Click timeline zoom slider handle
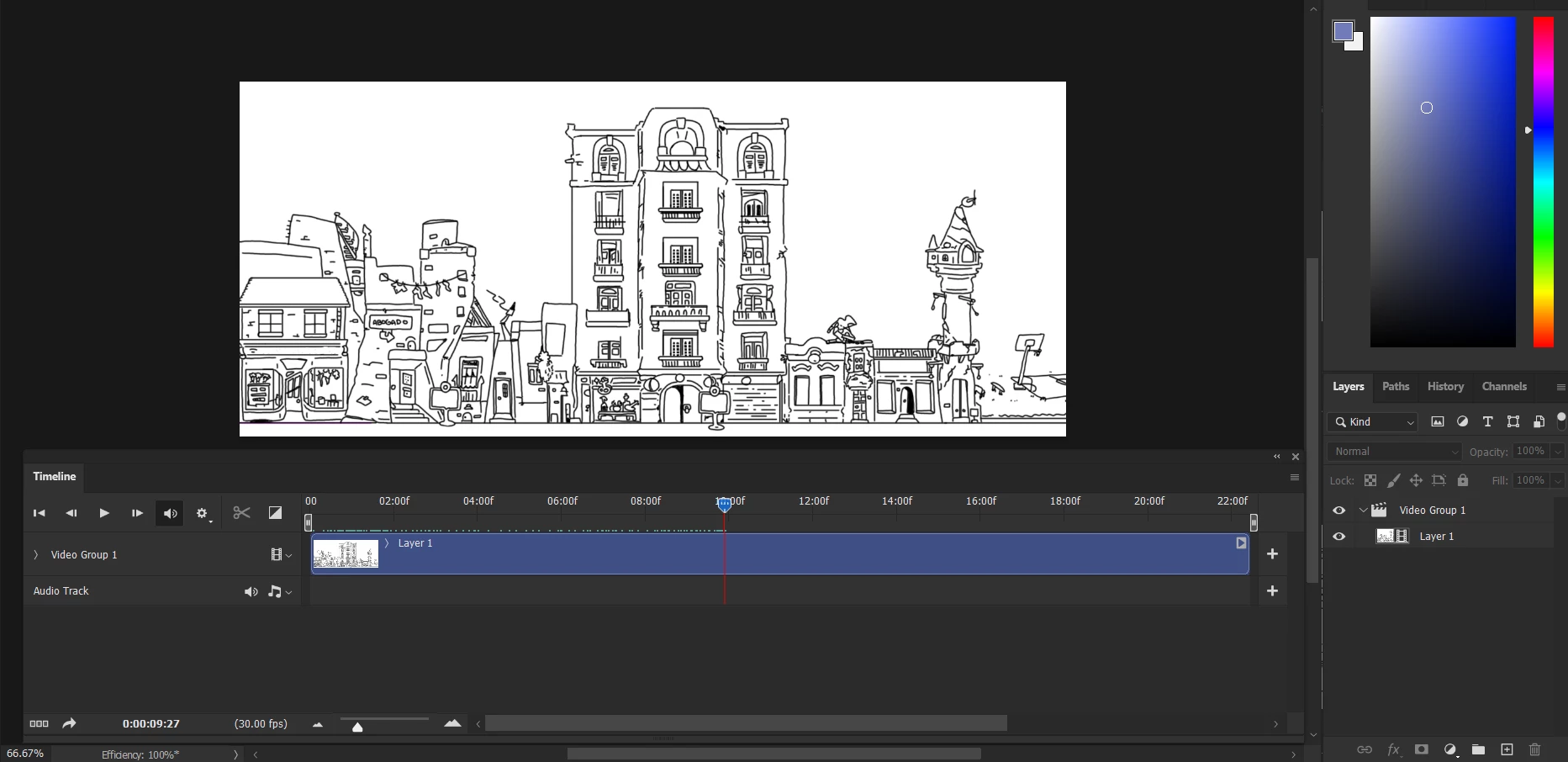The image size is (1568, 762). coord(357,727)
